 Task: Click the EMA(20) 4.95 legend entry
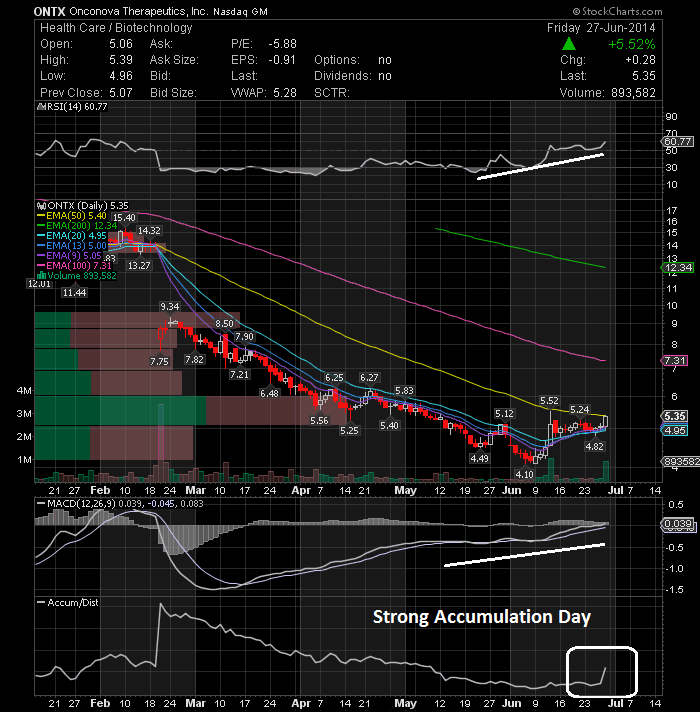(x=76, y=236)
